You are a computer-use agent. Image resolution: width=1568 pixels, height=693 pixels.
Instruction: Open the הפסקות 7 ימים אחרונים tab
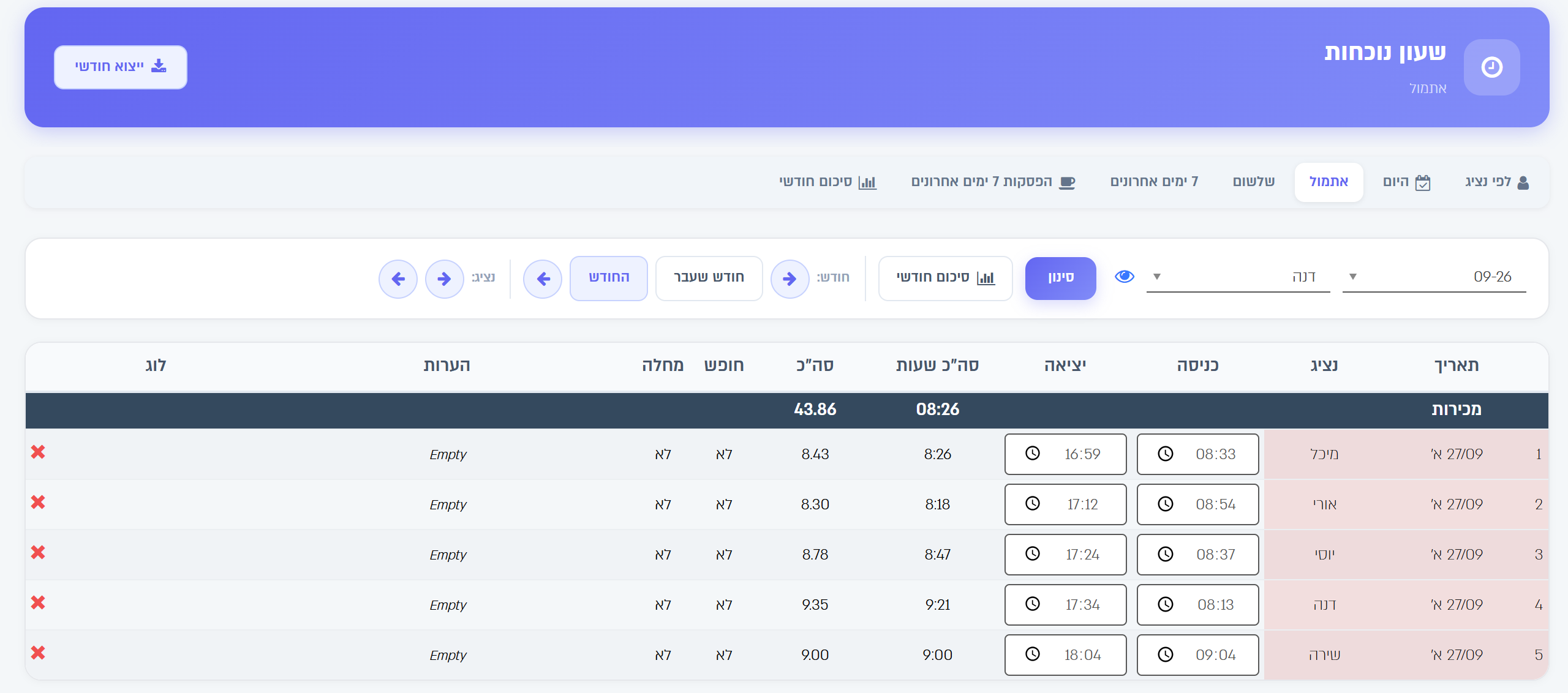point(993,182)
